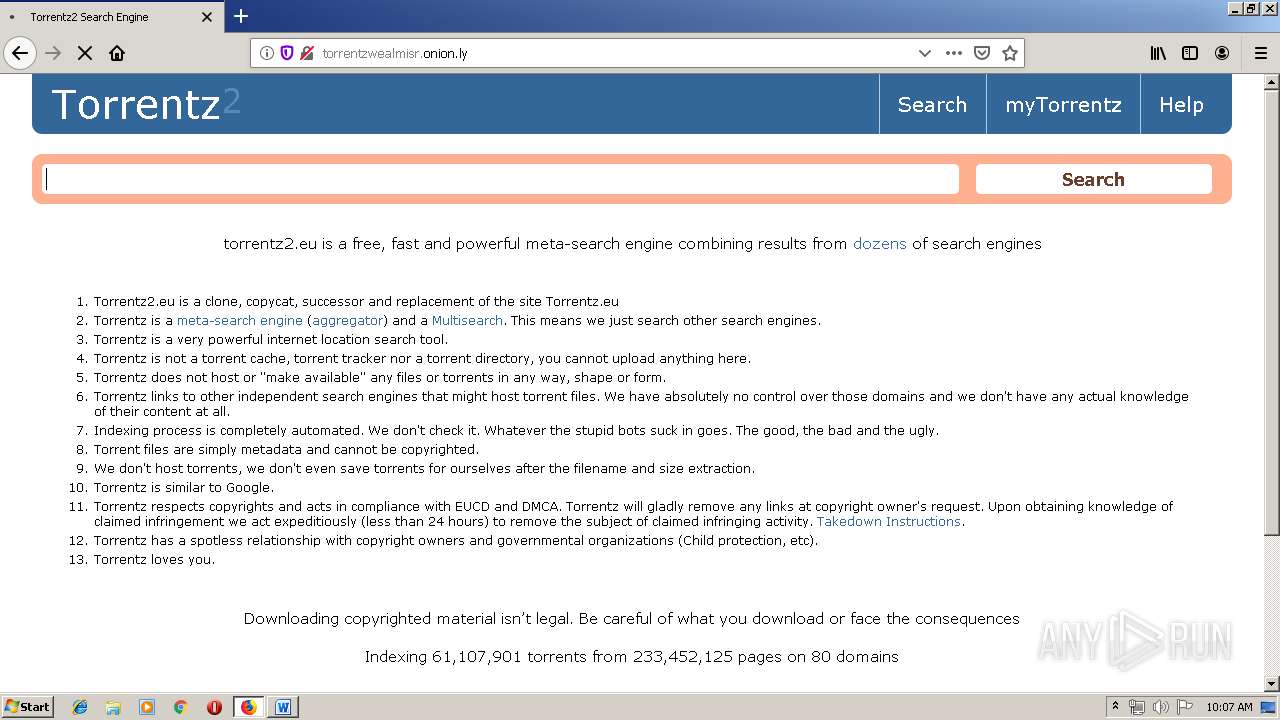Show site information icon in address bar
The image size is (1280, 720).
(x=267, y=53)
